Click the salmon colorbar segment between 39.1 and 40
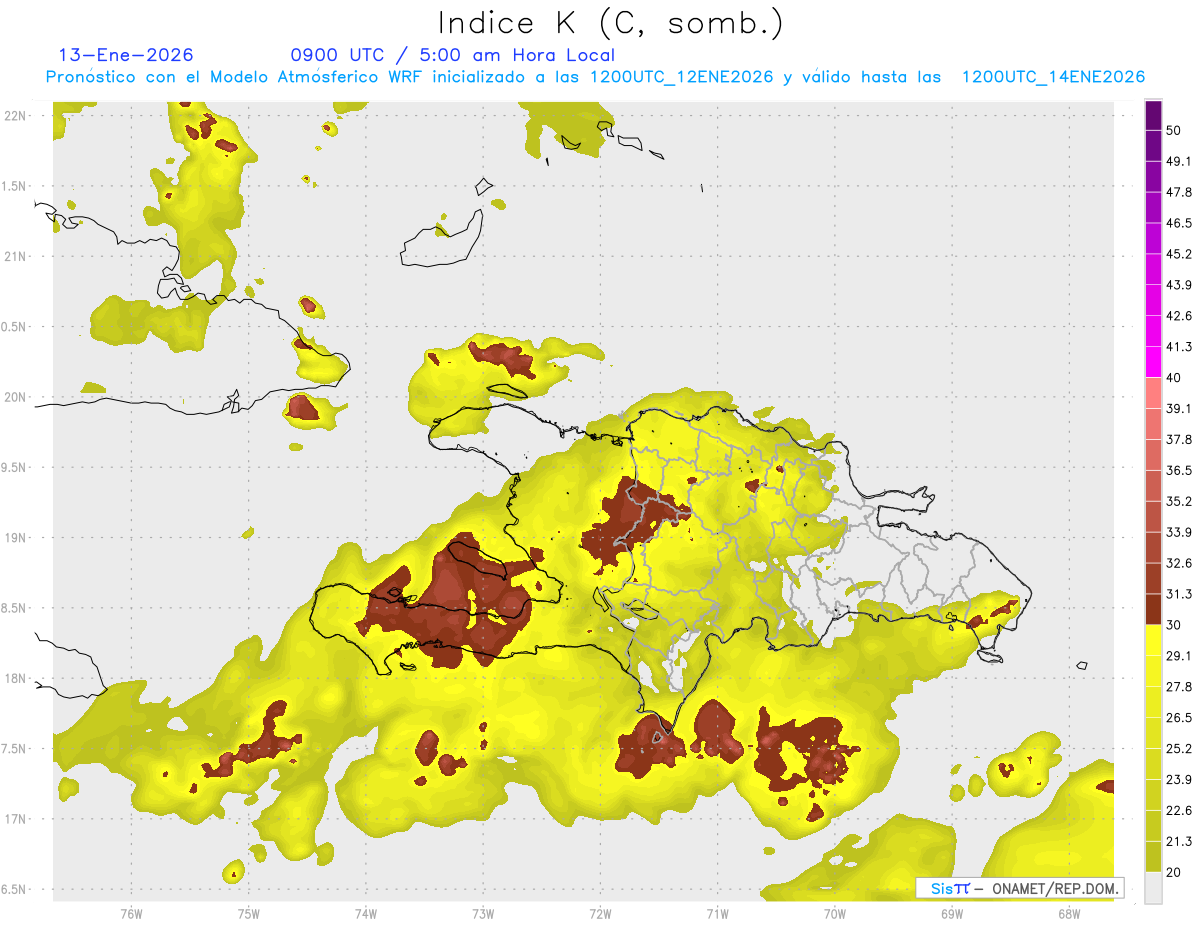1200x927 pixels. (x=1153, y=393)
